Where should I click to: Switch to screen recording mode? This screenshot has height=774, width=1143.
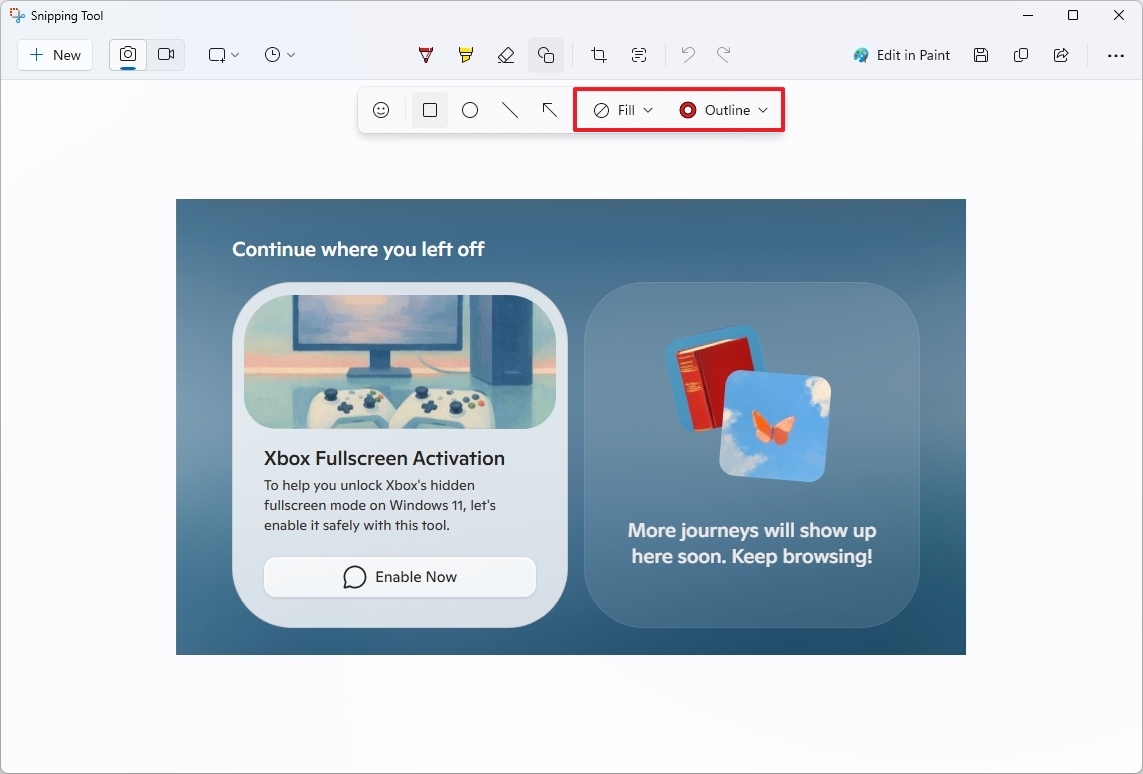[166, 55]
